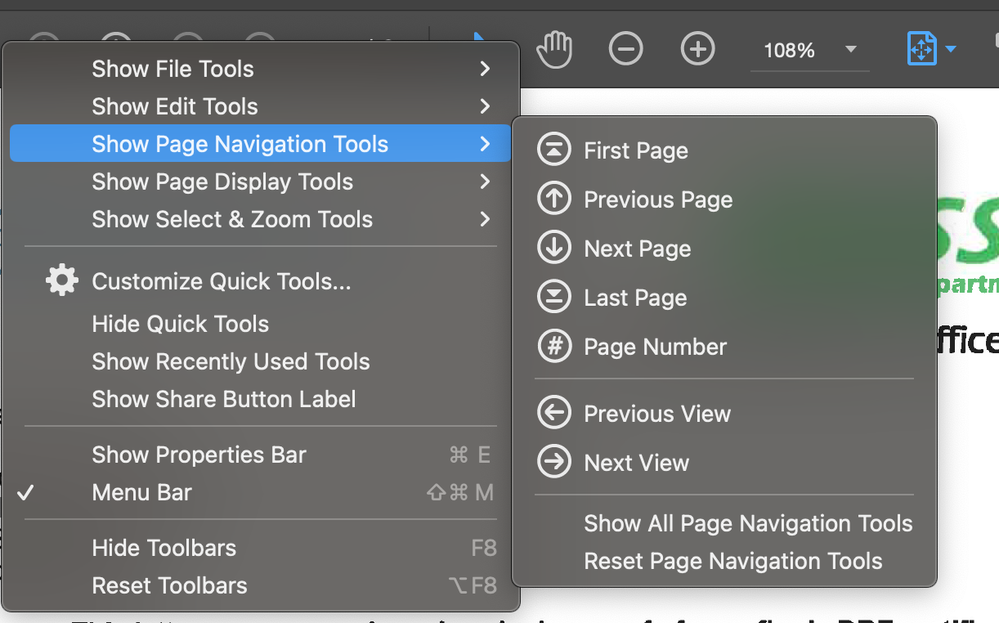Click the Next View right-arrow icon

(x=553, y=462)
